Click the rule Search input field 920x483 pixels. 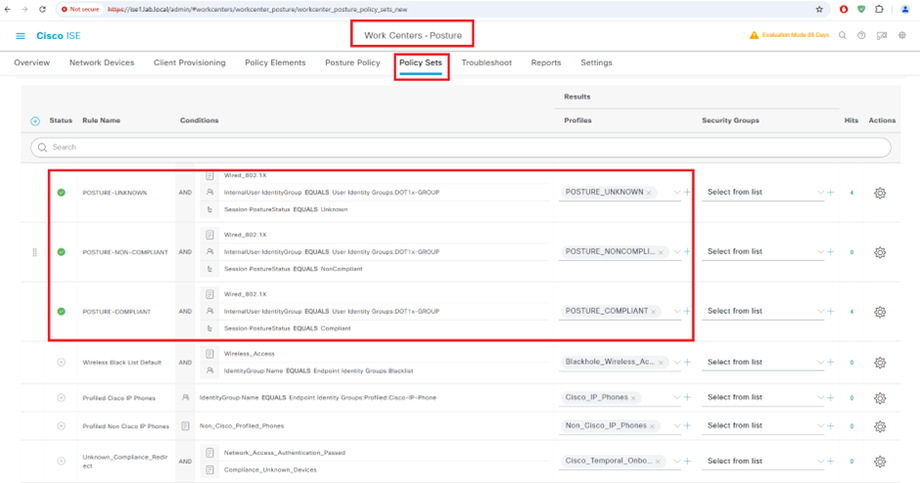pos(461,147)
